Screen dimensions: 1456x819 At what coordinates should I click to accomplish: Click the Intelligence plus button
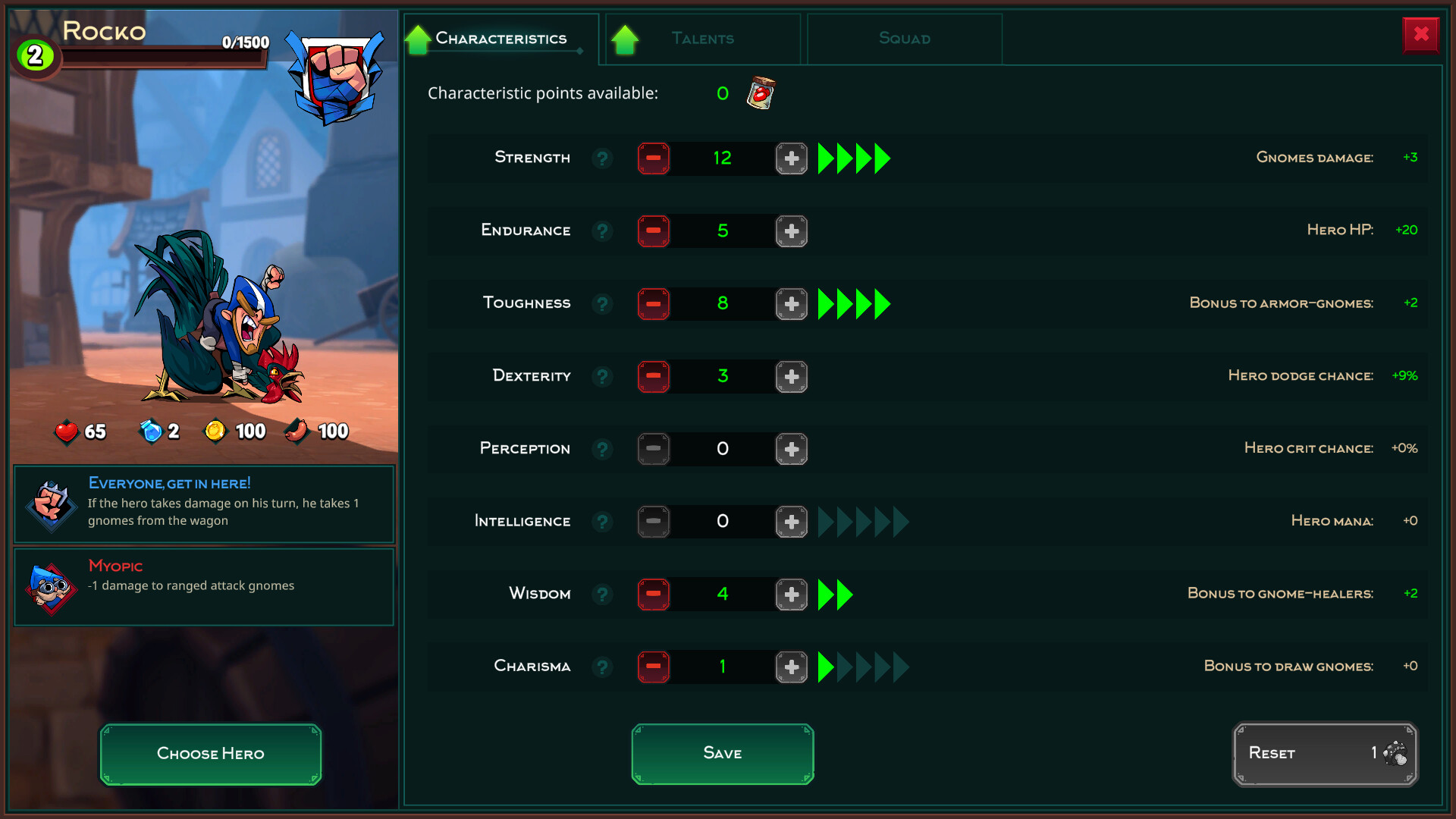point(791,521)
